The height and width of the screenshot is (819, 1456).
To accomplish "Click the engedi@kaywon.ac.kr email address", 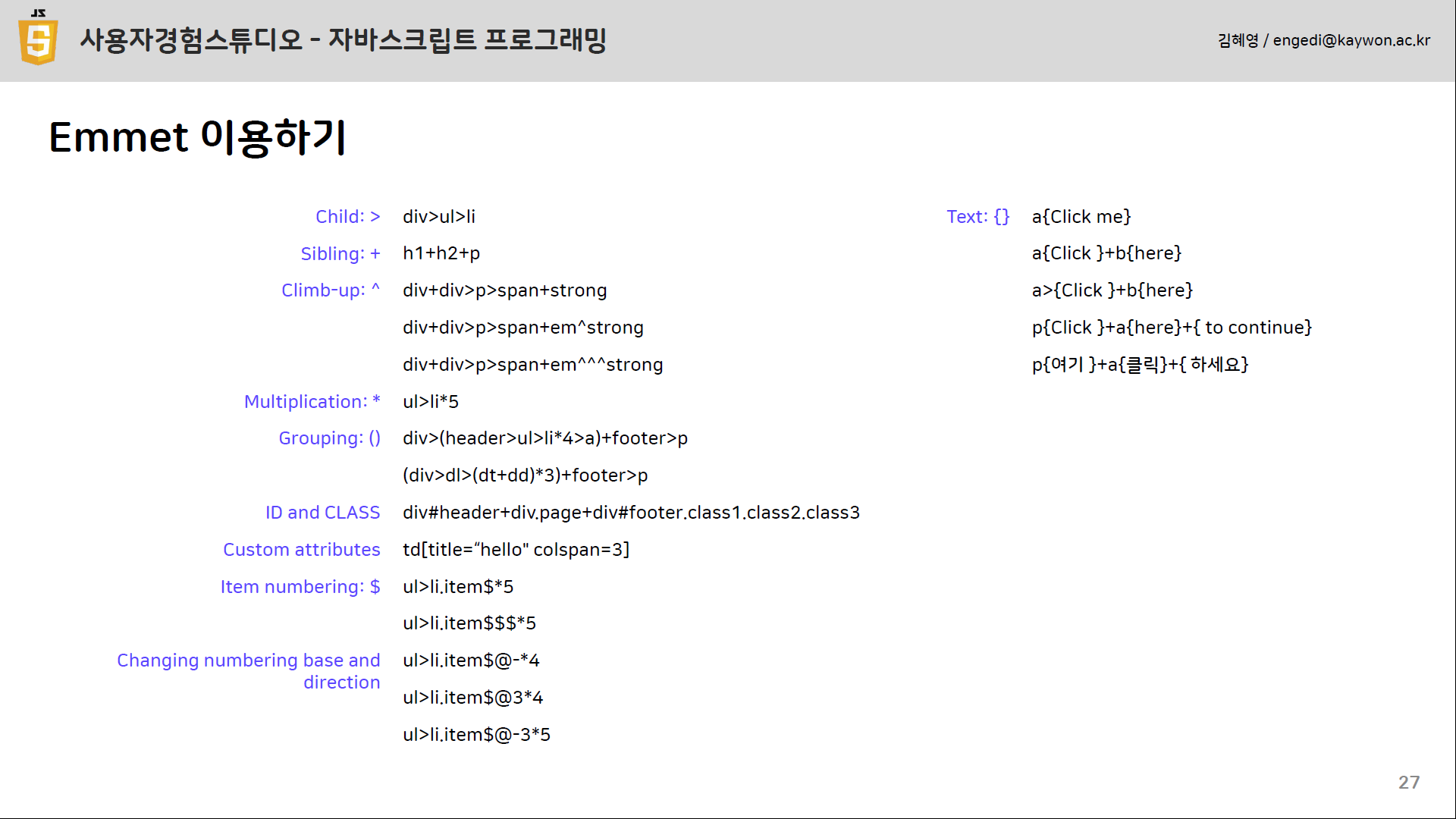I will click(x=1351, y=40).
